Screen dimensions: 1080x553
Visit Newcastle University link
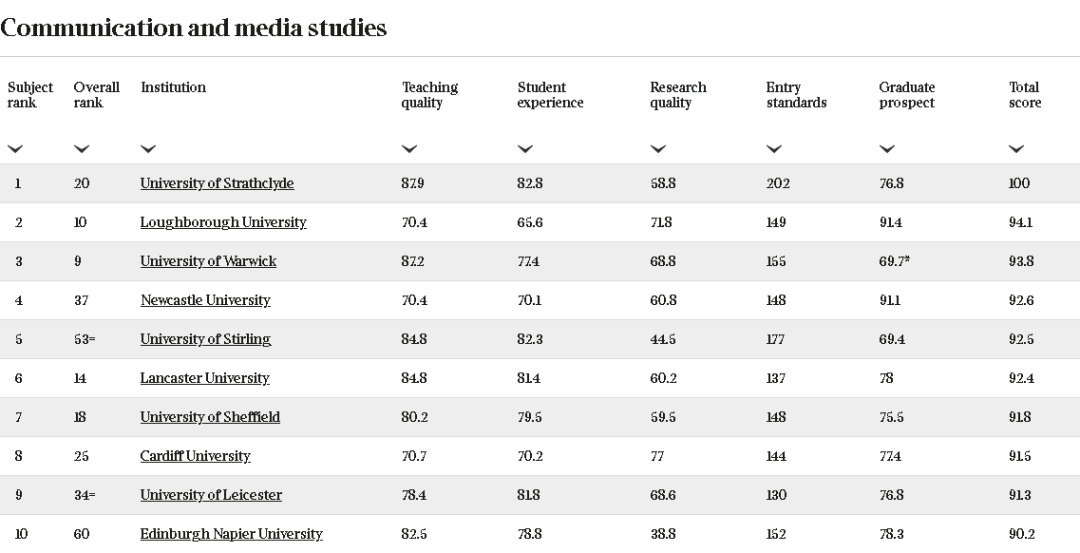click(205, 300)
